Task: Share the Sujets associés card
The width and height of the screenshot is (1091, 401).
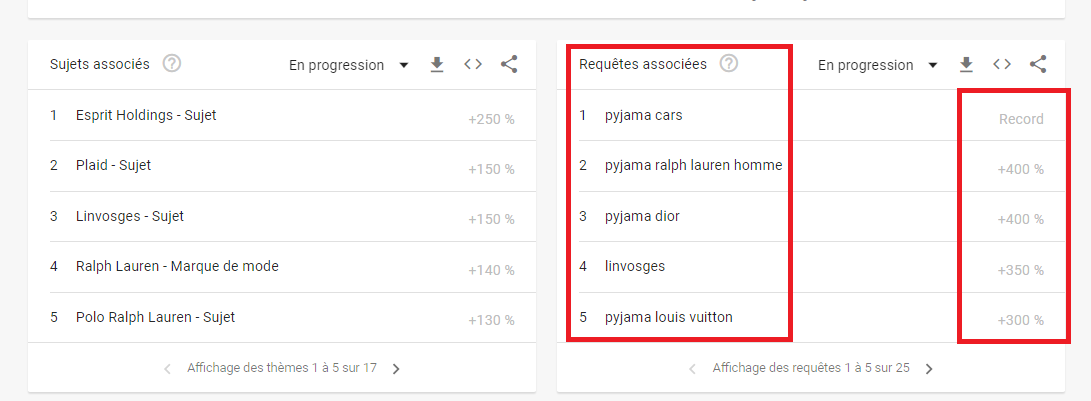Action: tap(509, 65)
